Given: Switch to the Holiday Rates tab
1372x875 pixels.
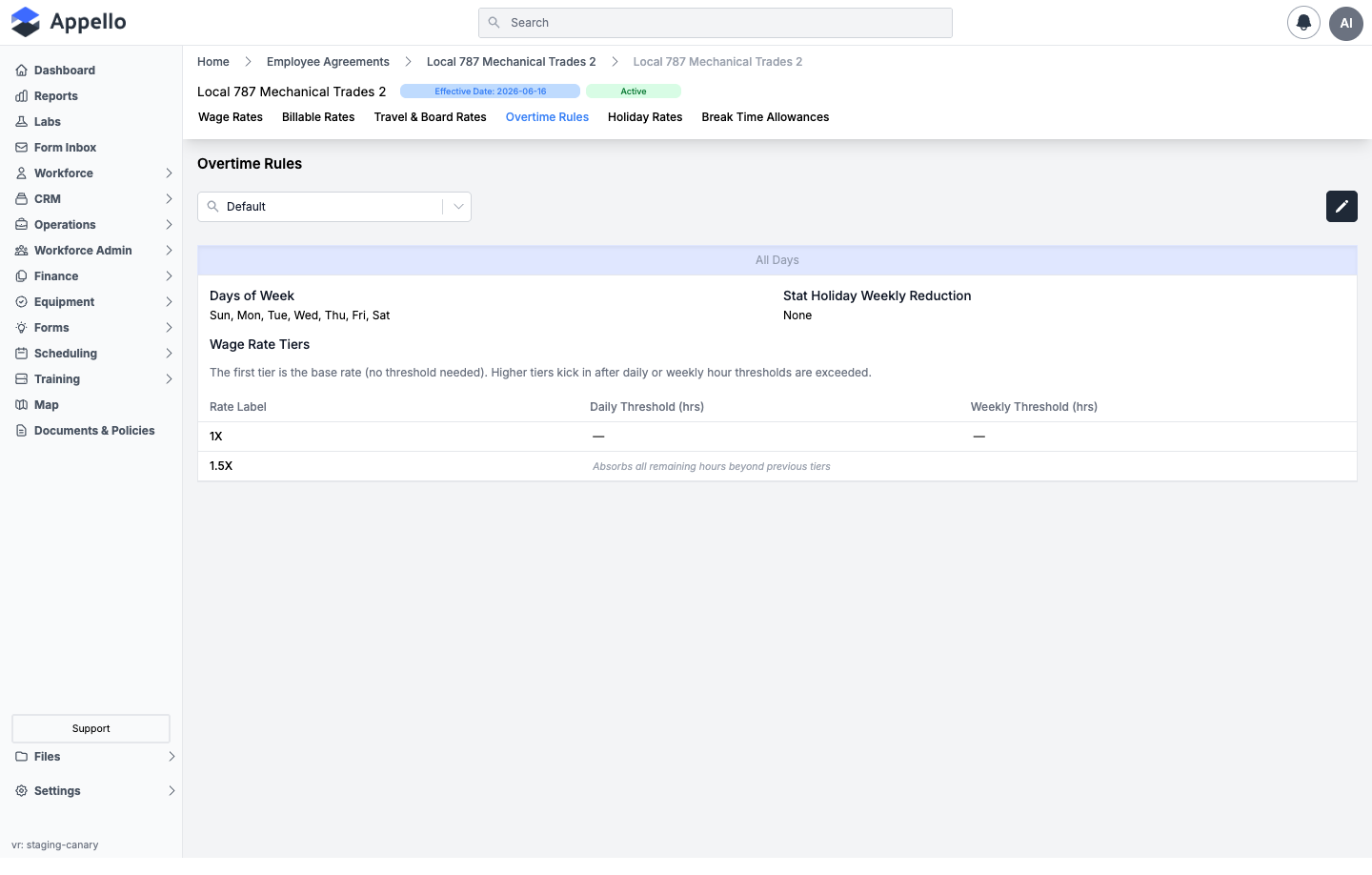Looking at the screenshot, I should [645, 117].
